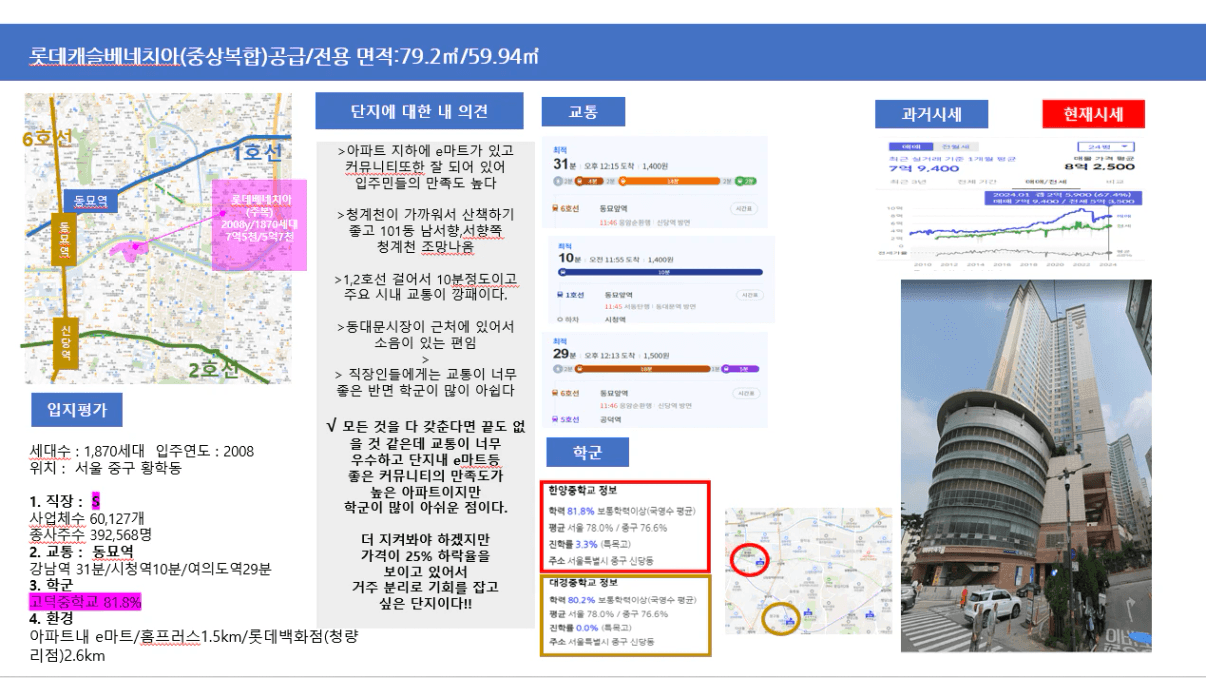This screenshot has height=678, width=1206.
Task: Click the 시간표 button in the 31분 route card
Action: pos(743,209)
